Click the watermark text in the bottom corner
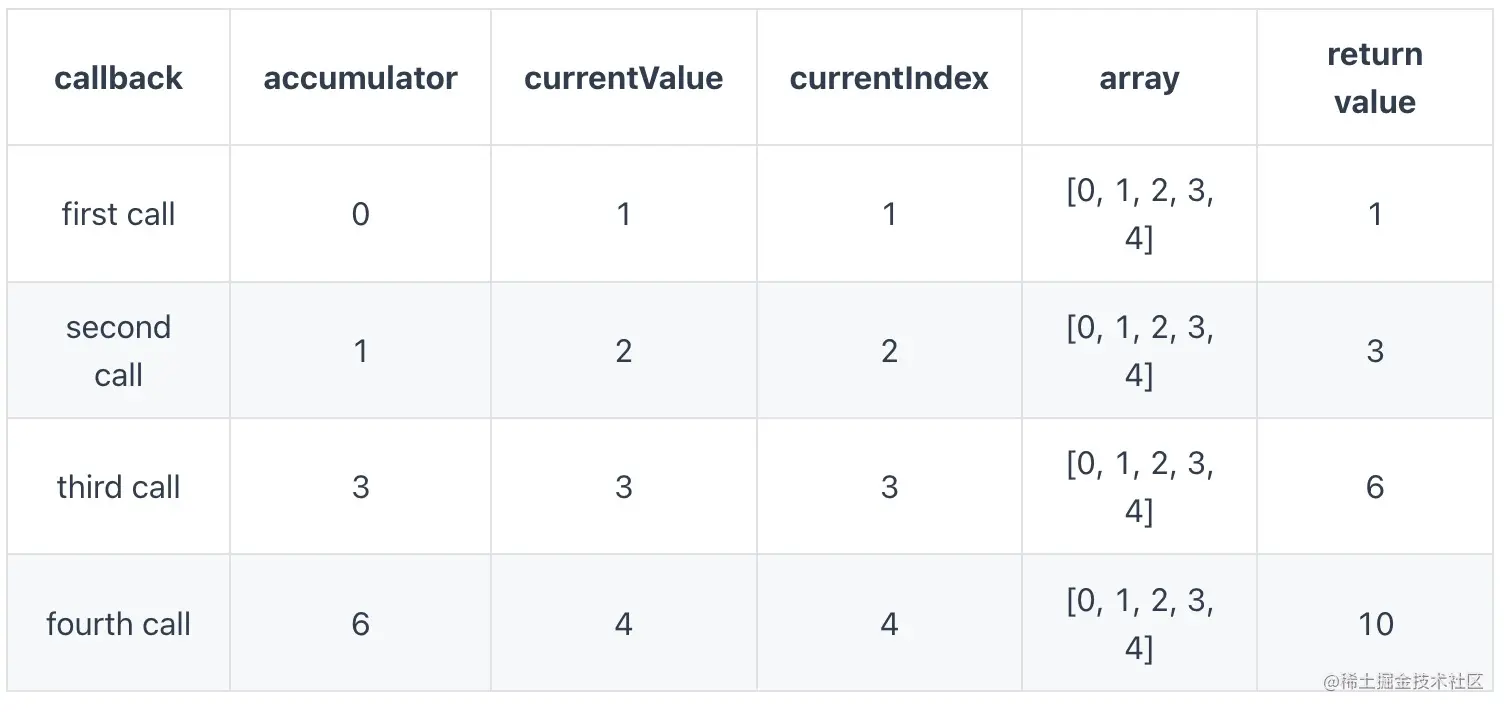 1403,682
